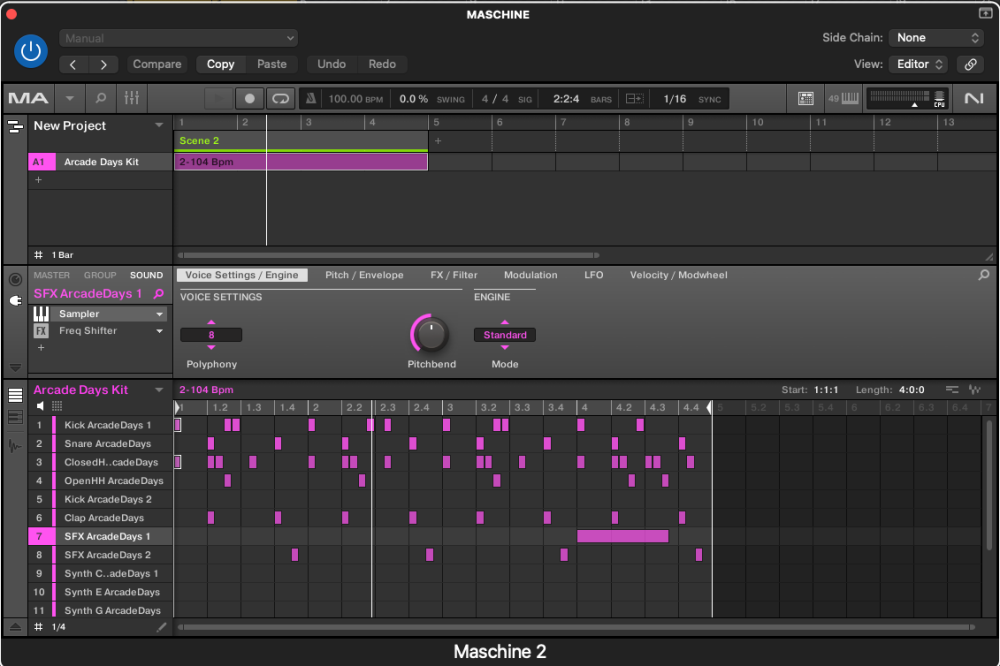Open the View Editor dropdown
The height and width of the screenshot is (666, 1000).
(x=918, y=64)
